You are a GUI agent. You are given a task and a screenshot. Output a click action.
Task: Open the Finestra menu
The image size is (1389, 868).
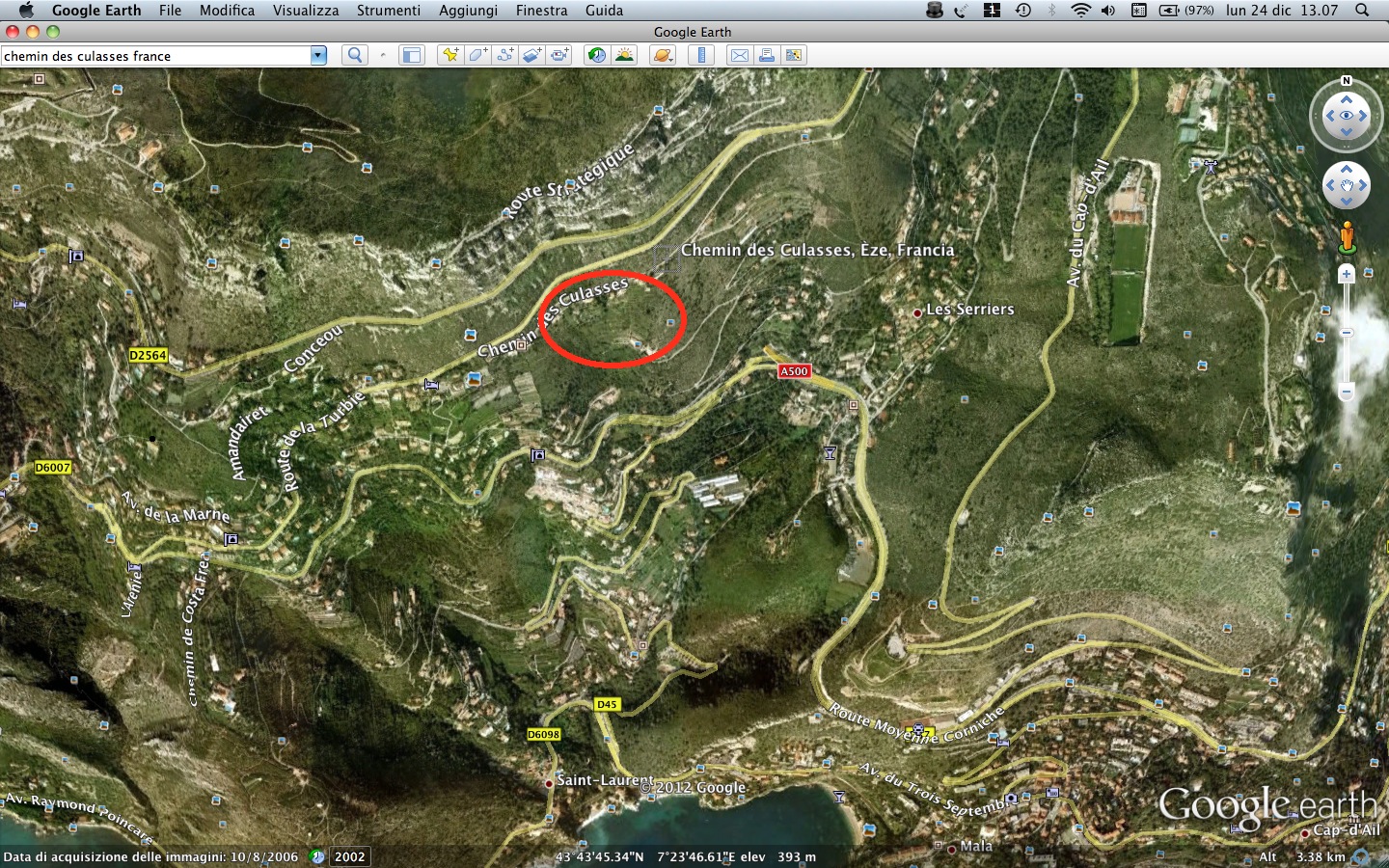pos(541,10)
